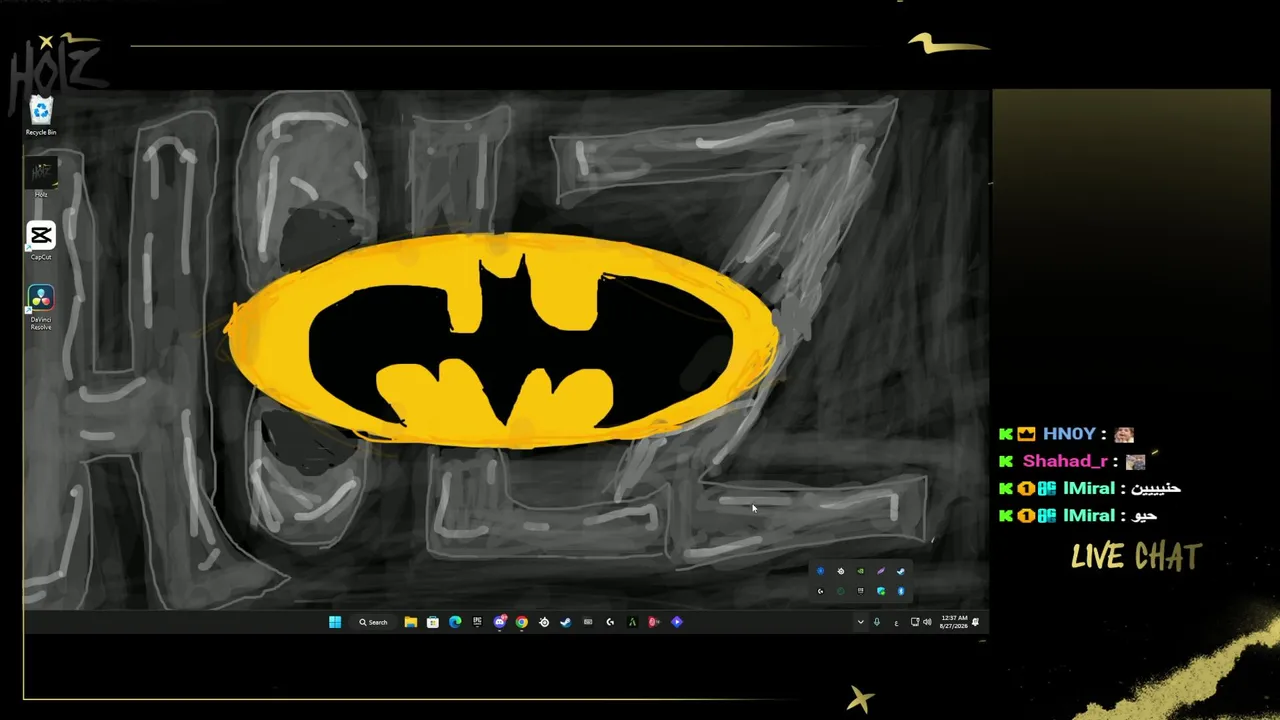Screen dimensions: 1280x720
Task: Open NVIDIA icon in tray flyout
Action: click(x=861, y=571)
